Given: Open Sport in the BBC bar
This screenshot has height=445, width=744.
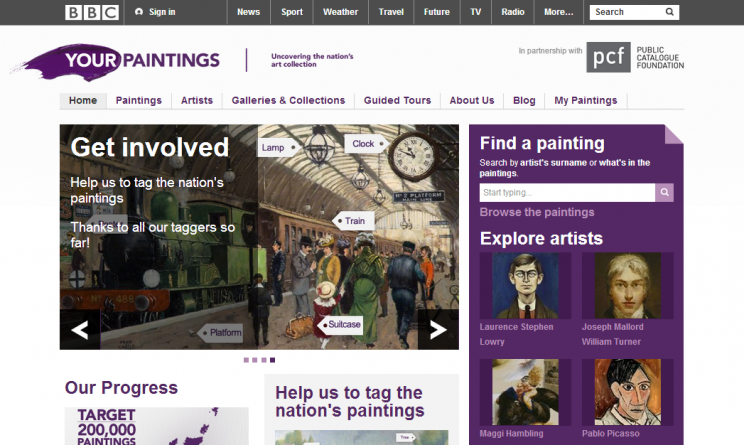Looking at the screenshot, I should (x=292, y=12).
